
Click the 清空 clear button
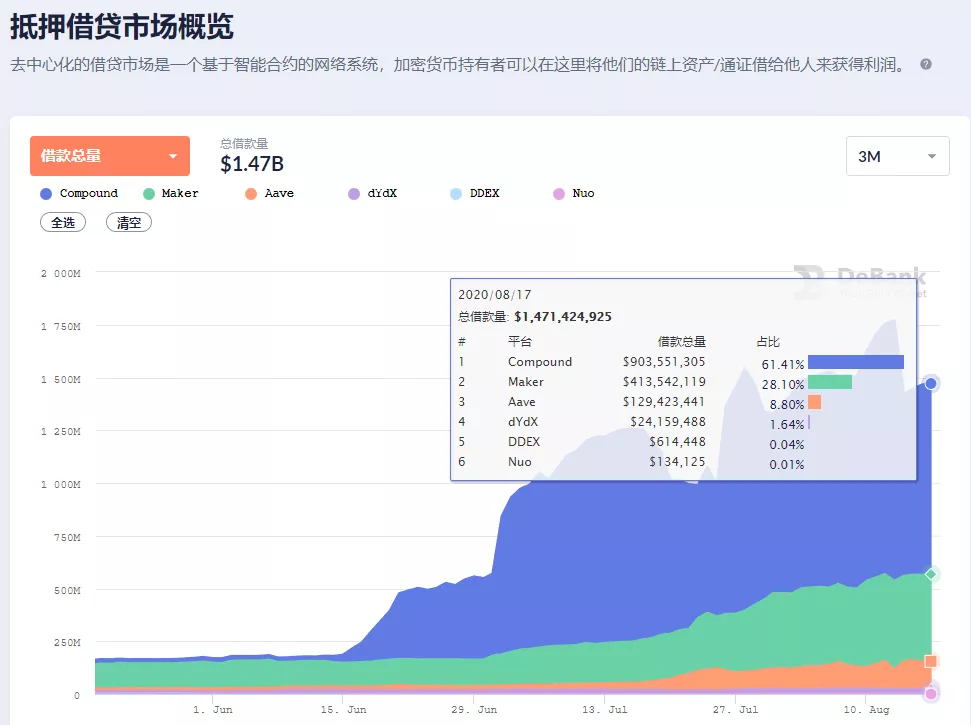(129, 222)
